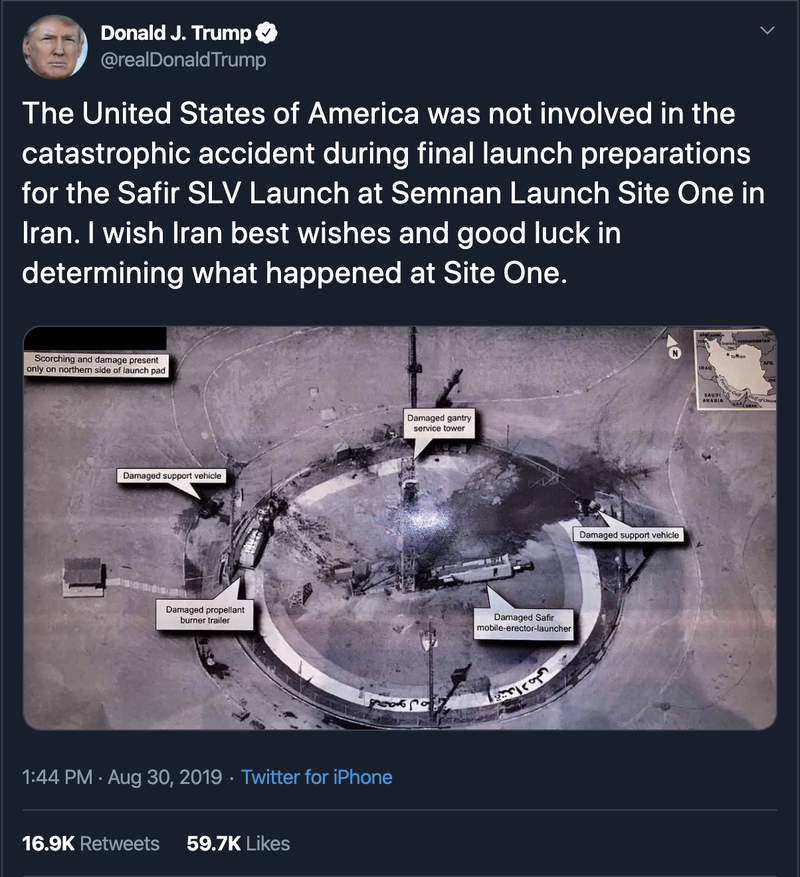Screen dimensions: 800x877
Task: View the 16.9K Retweets list
Action: [x=91, y=843]
